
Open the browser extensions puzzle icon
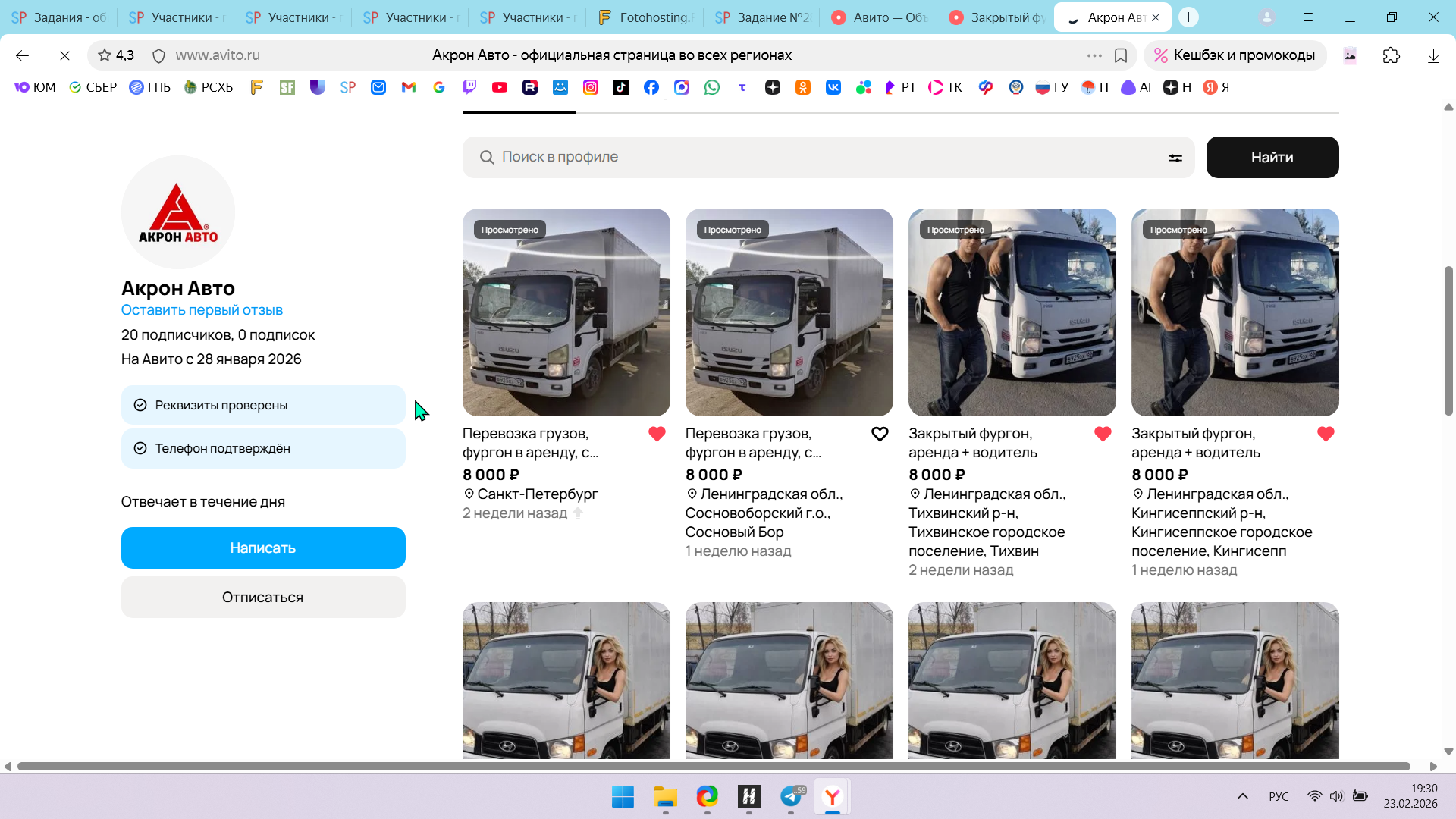coord(1391,55)
